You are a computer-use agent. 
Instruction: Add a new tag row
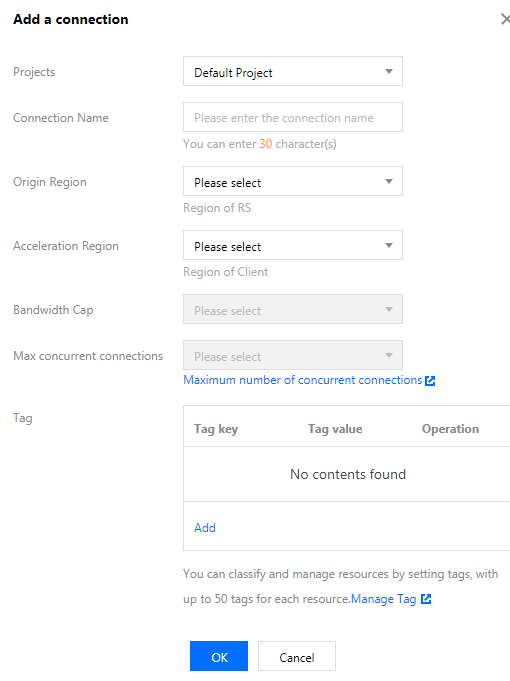205,528
